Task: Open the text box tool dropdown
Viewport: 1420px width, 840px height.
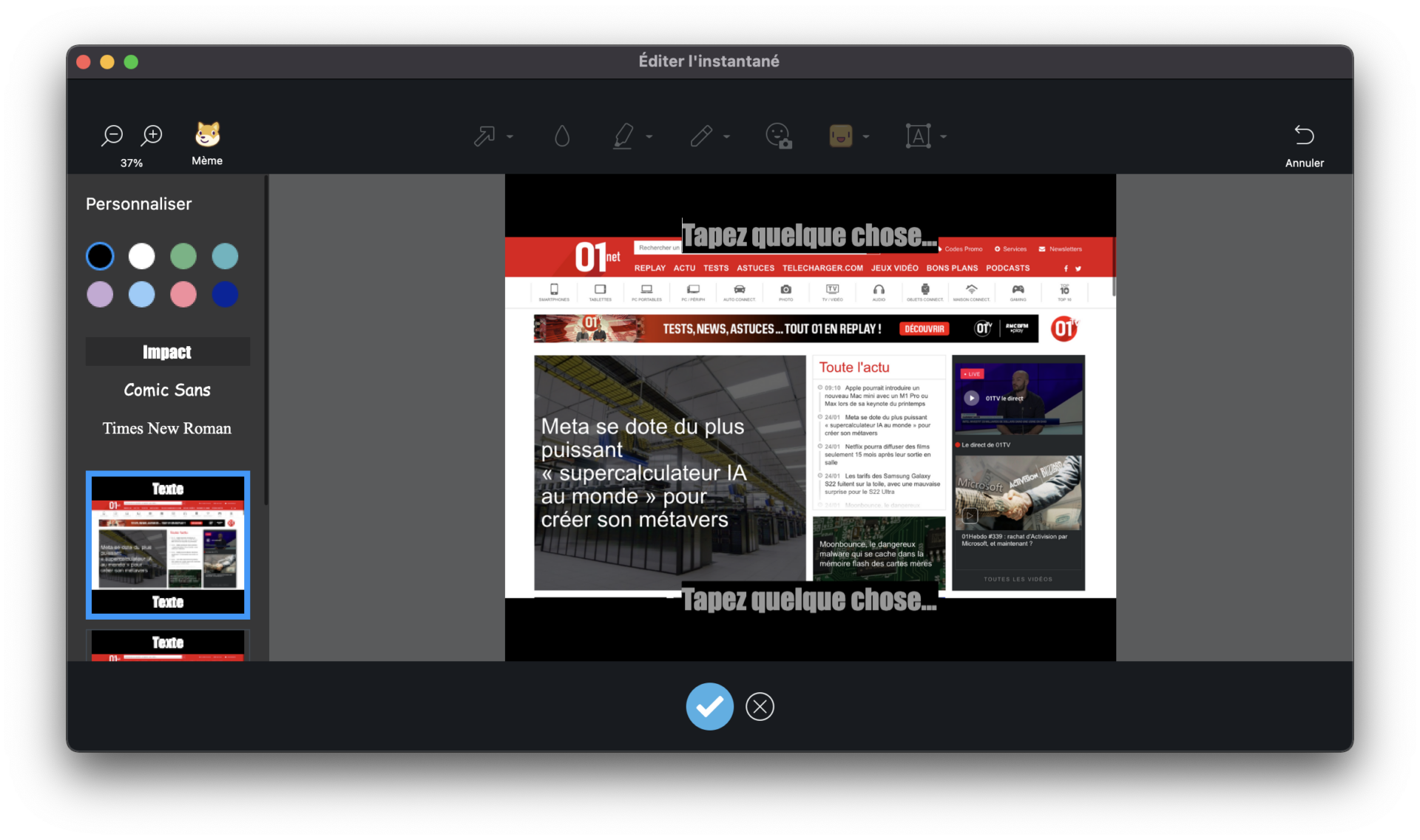Action: (x=943, y=136)
